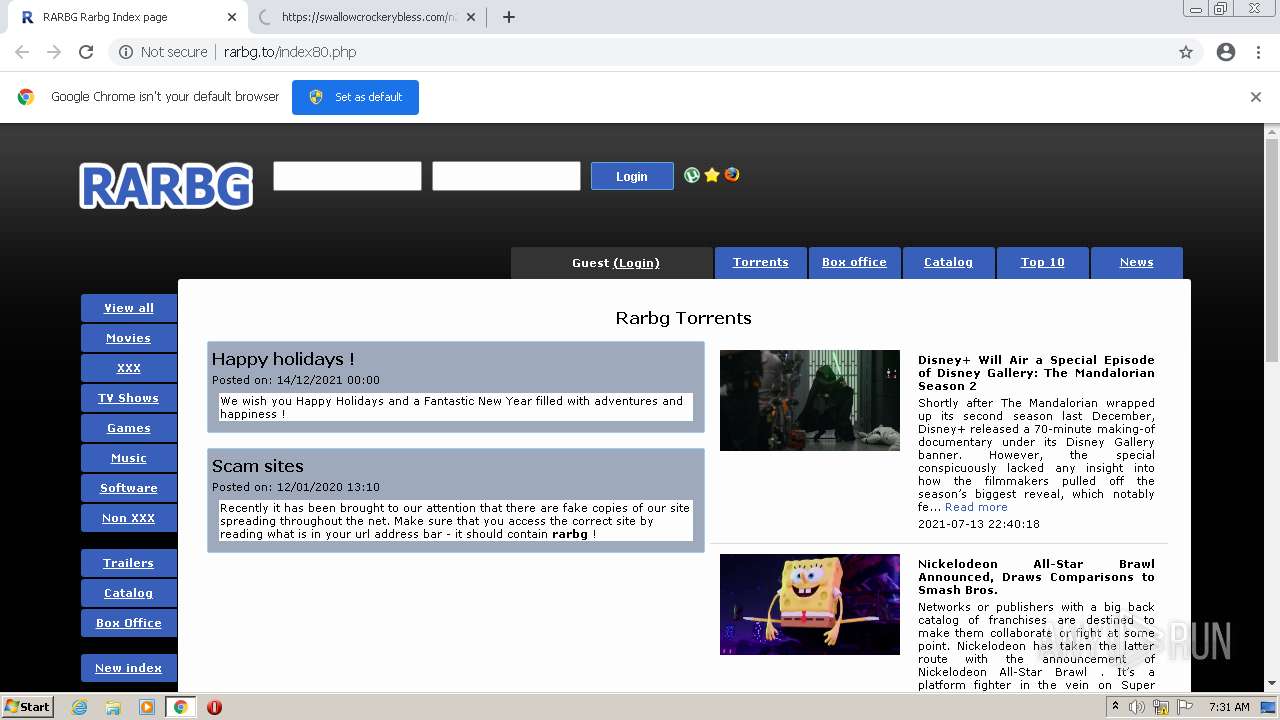The image size is (1280, 720).
Task: Click the scrollbar down arrow
Action: 1272,684
